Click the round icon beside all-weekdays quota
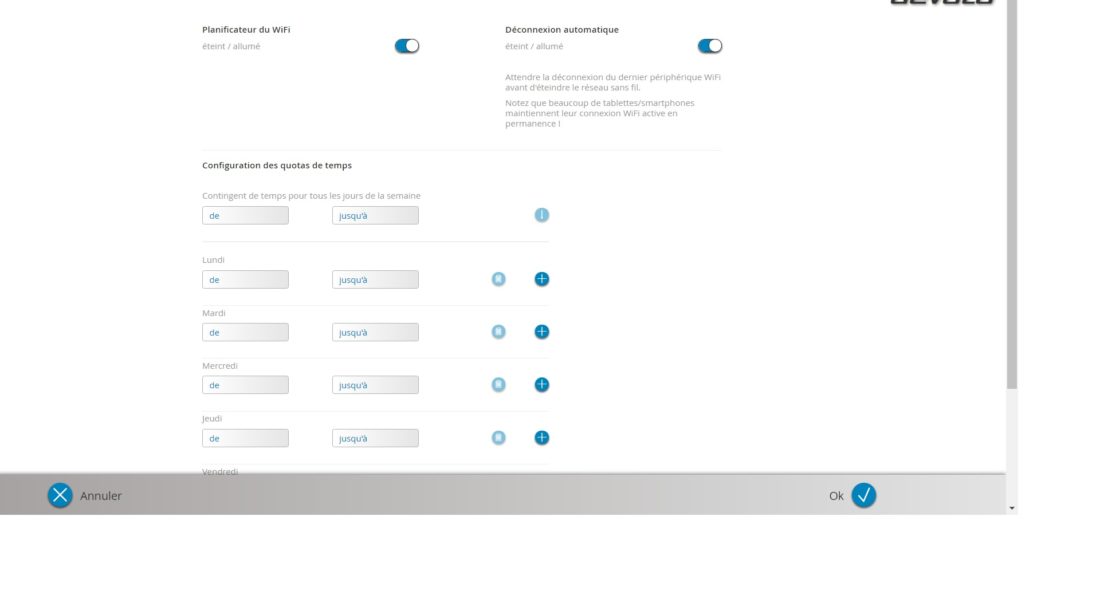Viewport: 1100px width, 599px height. tap(541, 215)
